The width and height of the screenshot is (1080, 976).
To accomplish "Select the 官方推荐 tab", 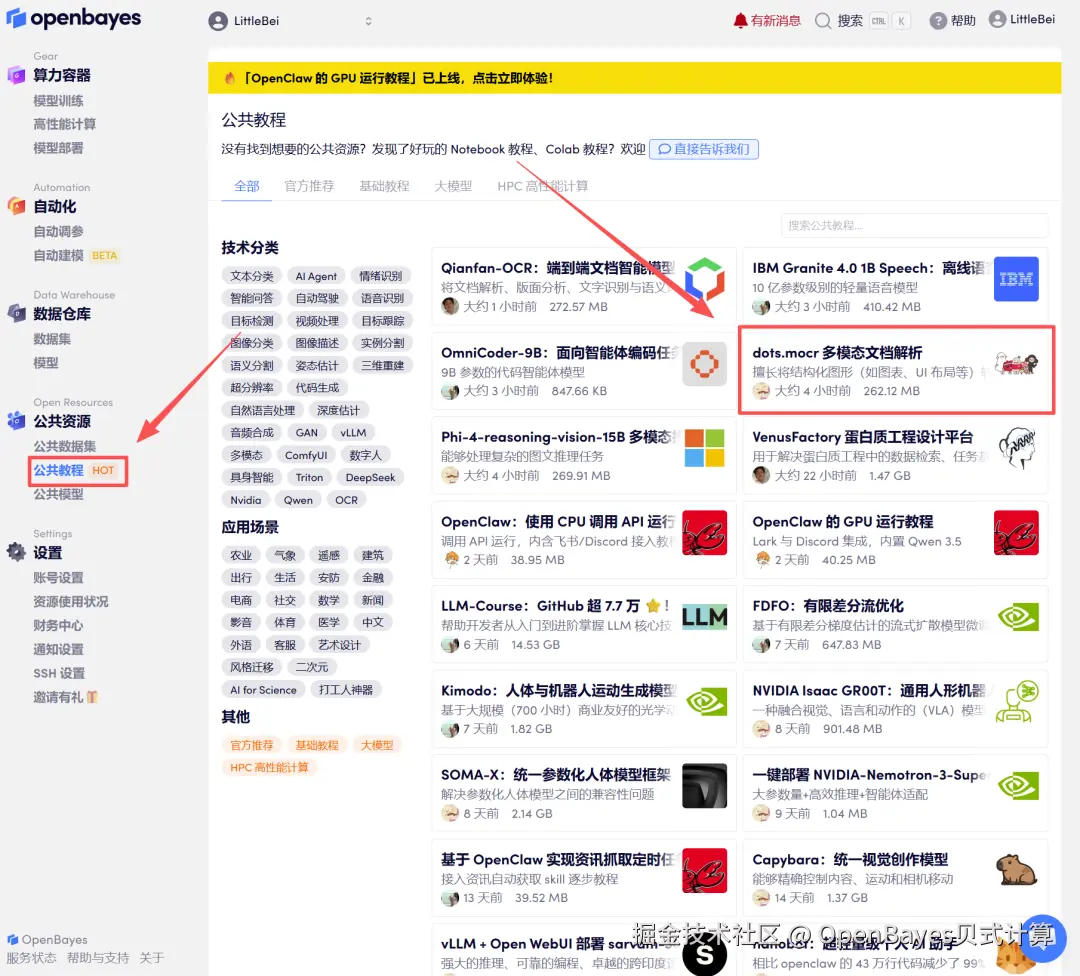I will [x=309, y=186].
